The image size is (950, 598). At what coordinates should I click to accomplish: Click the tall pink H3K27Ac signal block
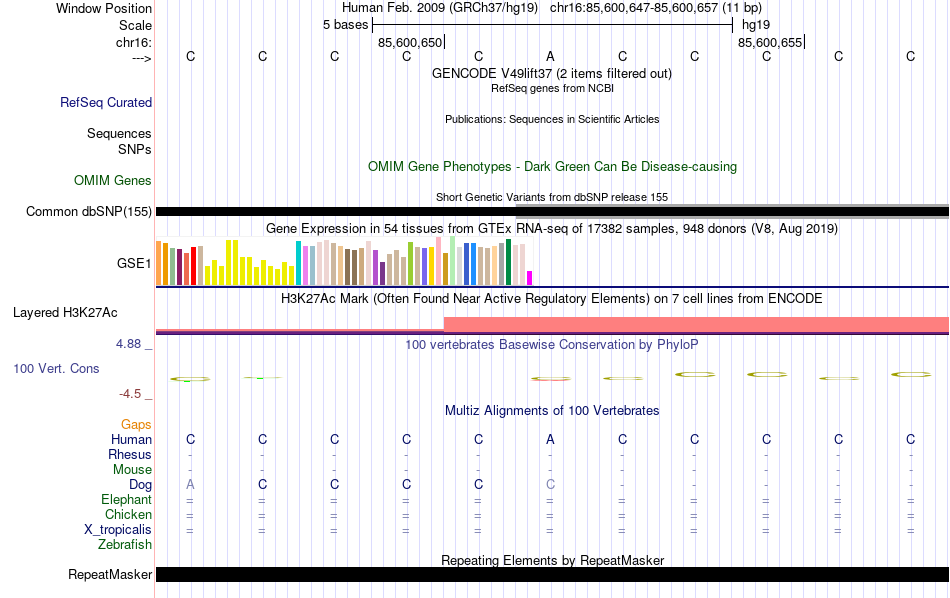(696, 324)
